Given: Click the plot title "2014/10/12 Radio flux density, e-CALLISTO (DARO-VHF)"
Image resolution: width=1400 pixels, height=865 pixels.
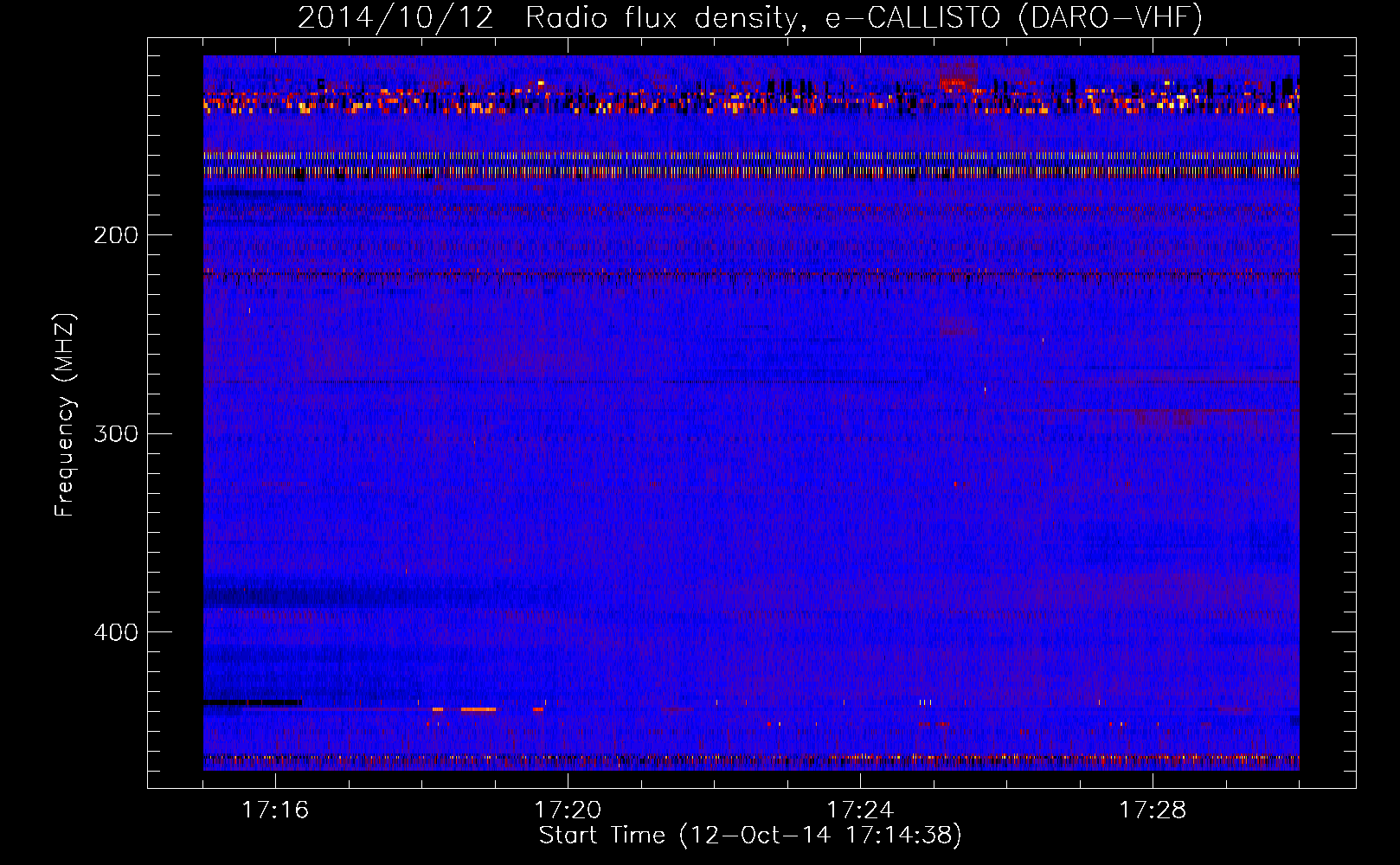Looking at the screenshot, I should 750,17.
